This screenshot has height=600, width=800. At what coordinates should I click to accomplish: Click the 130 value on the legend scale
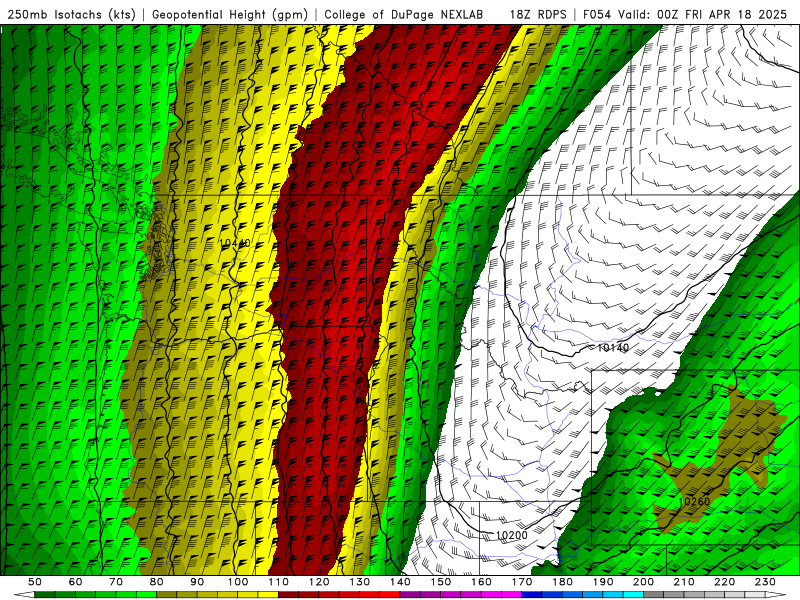(x=360, y=582)
